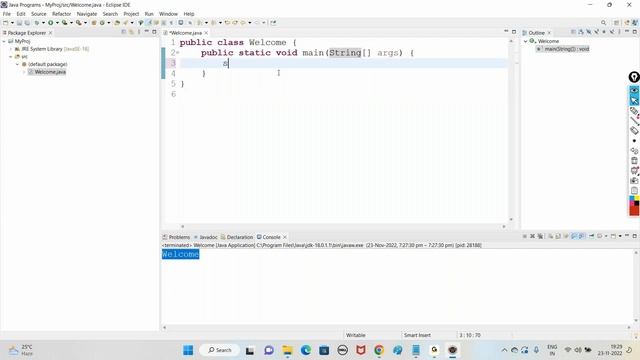Click the taskbar Search box
This screenshot has height=360, width=640.
tap(220, 350)
